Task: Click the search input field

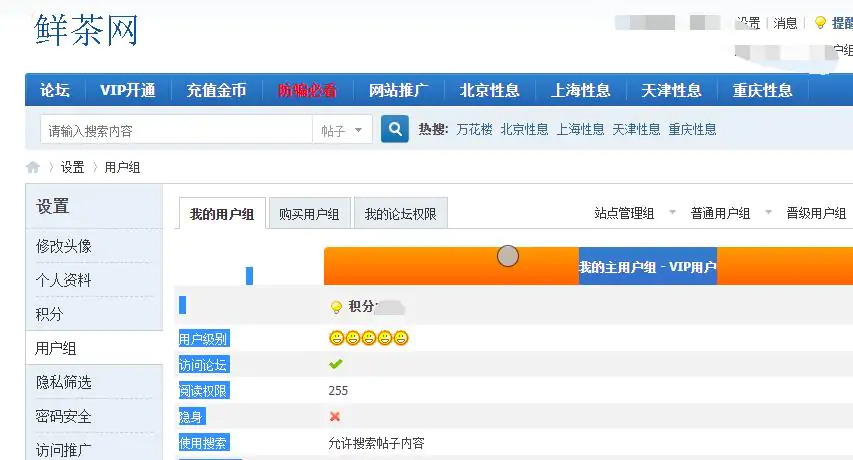Action: tap(176, 130)
